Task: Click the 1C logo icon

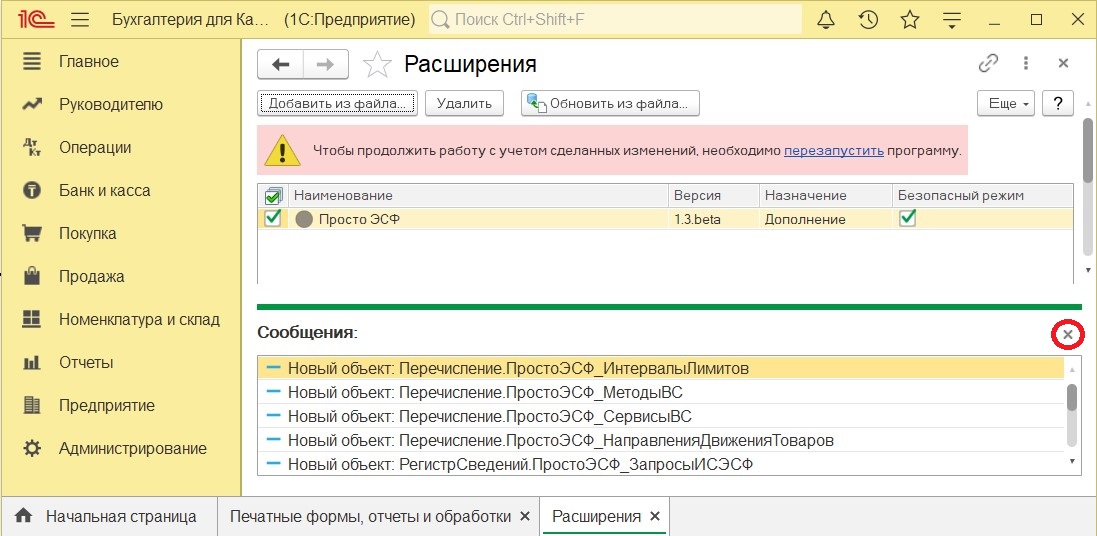Action: [34, 20]
